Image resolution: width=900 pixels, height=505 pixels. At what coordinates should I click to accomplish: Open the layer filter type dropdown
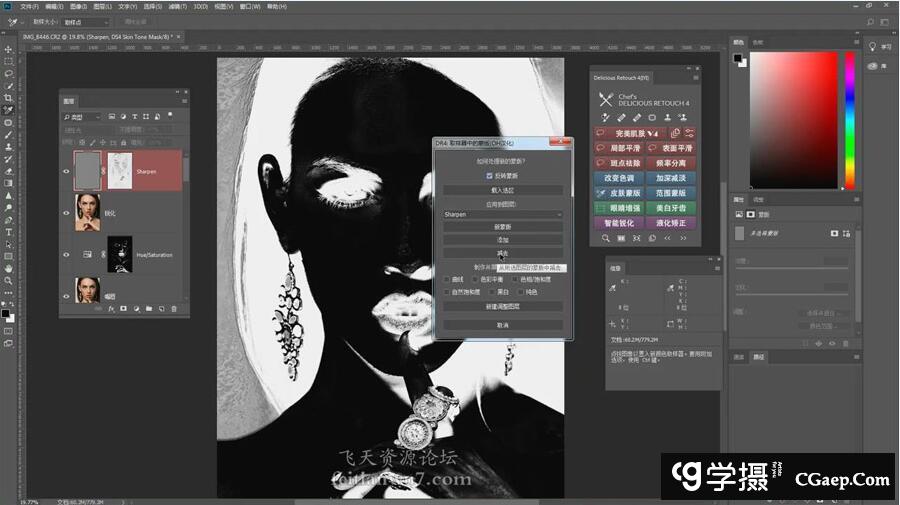[82, 117]
